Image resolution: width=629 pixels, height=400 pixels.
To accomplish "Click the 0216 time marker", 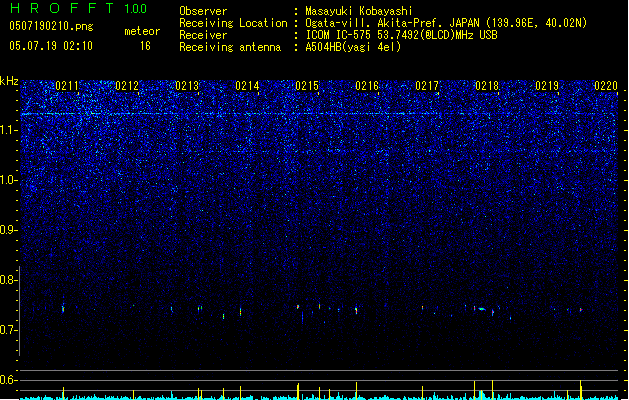I will [367, 86].
